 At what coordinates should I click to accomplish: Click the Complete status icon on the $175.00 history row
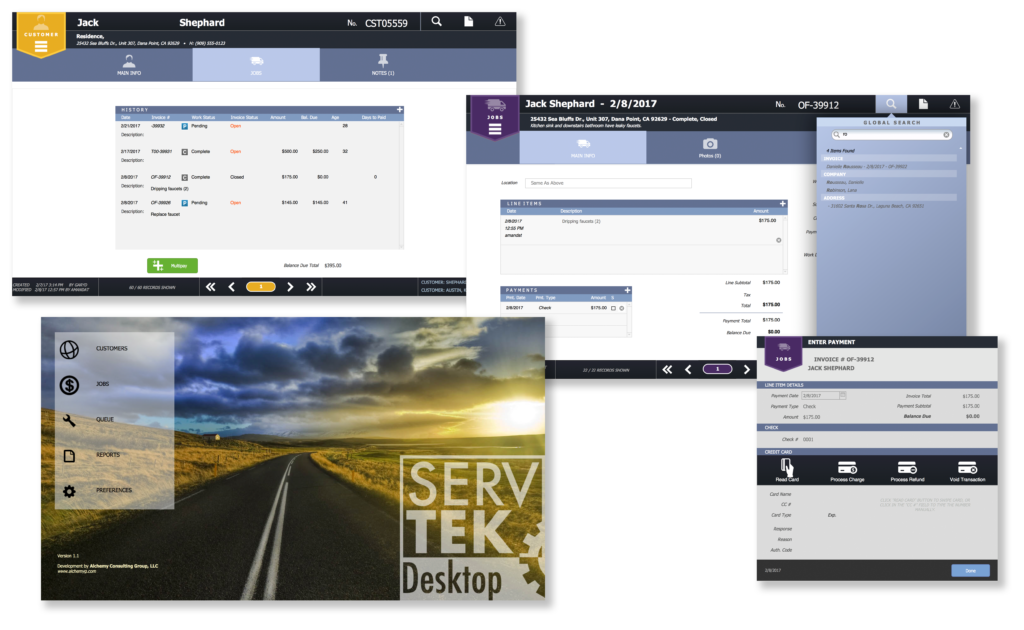[184, 177]
